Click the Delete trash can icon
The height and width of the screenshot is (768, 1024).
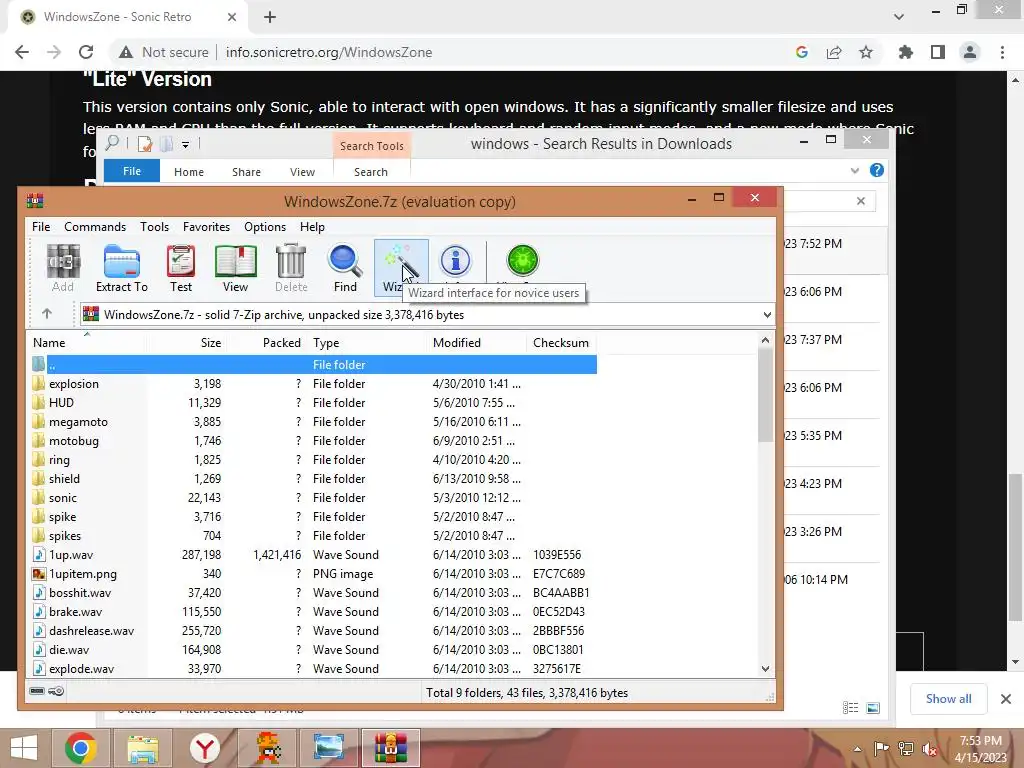(291, 267)
